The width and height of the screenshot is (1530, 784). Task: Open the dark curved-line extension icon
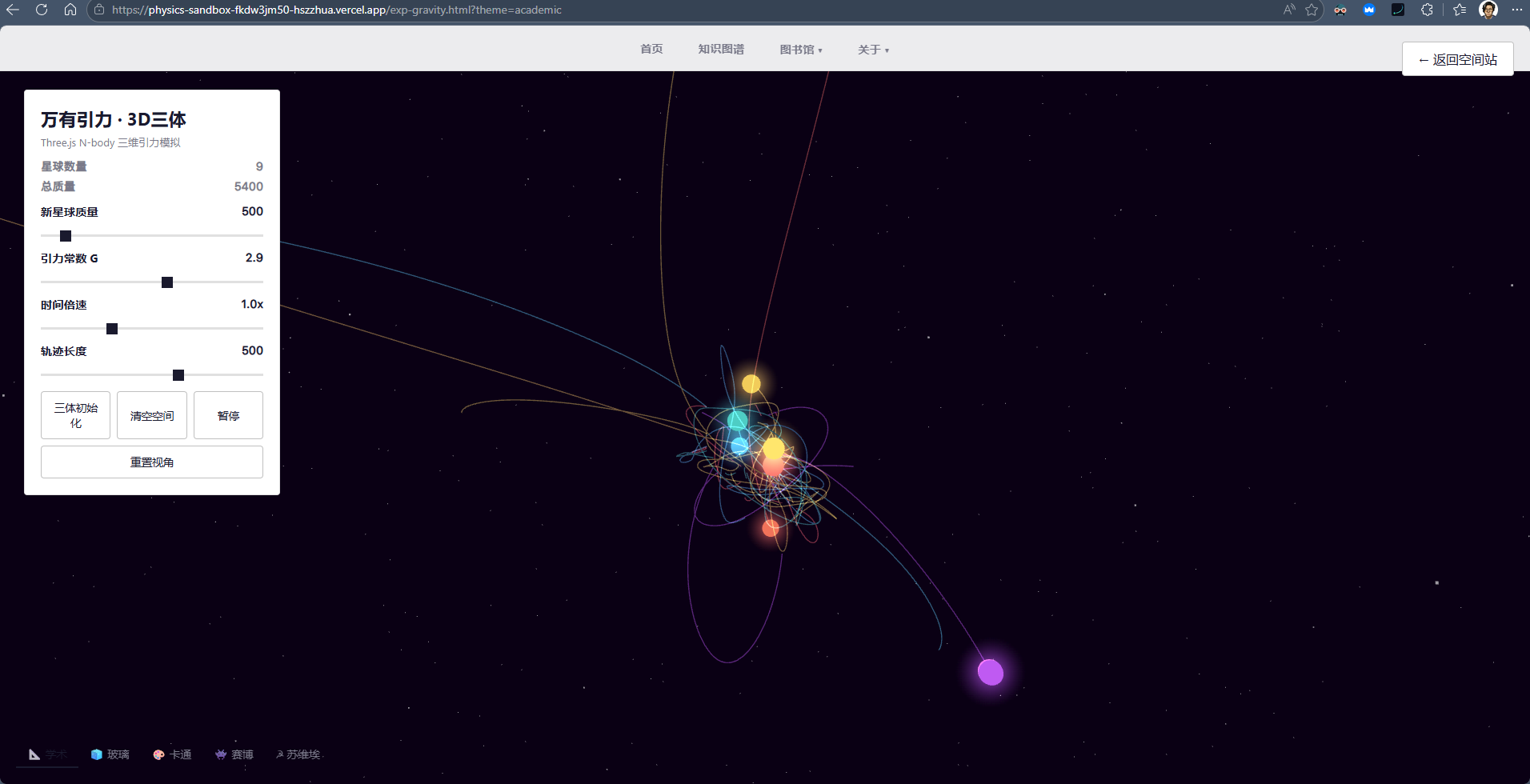1398,10
